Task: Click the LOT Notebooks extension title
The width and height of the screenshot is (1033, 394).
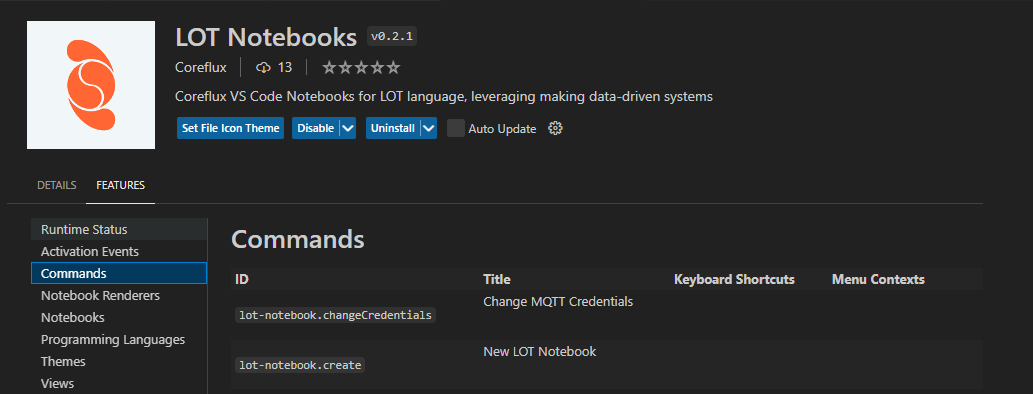Action: click(x=266, y=38)
